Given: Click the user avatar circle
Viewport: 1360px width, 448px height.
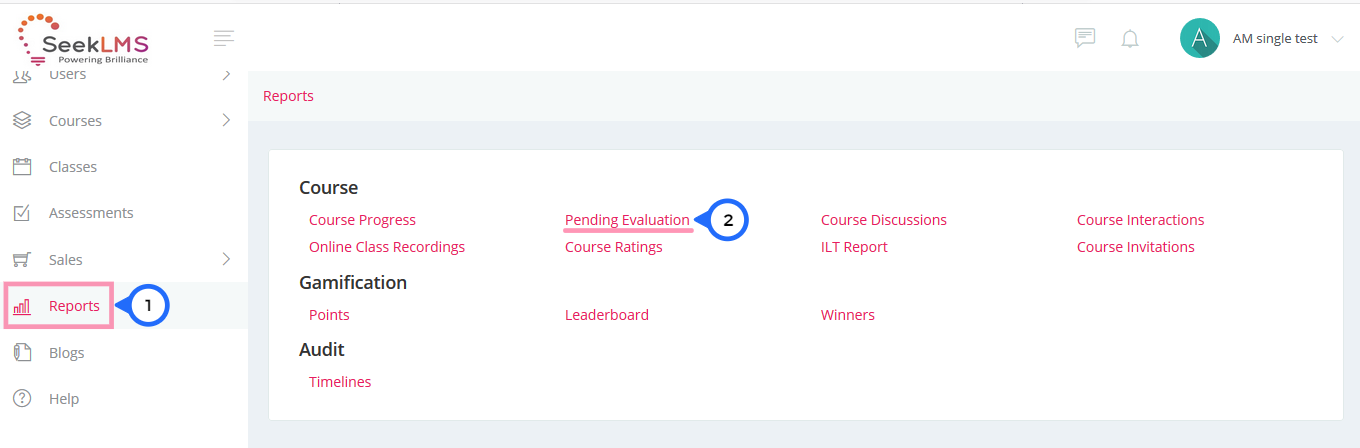Looking at the screenshot, I should 1199,39.
